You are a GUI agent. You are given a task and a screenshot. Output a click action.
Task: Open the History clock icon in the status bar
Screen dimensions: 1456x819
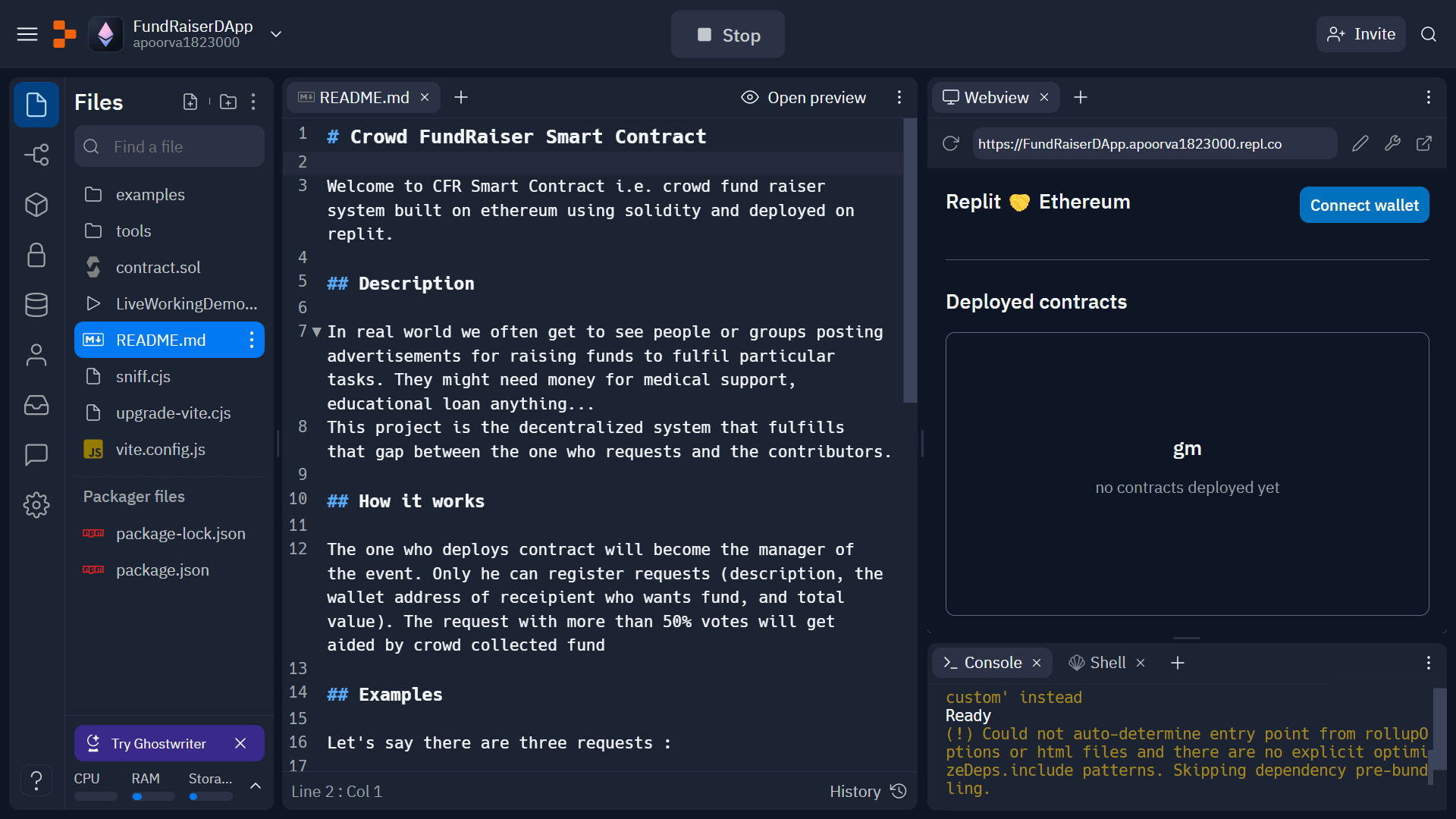899,791
